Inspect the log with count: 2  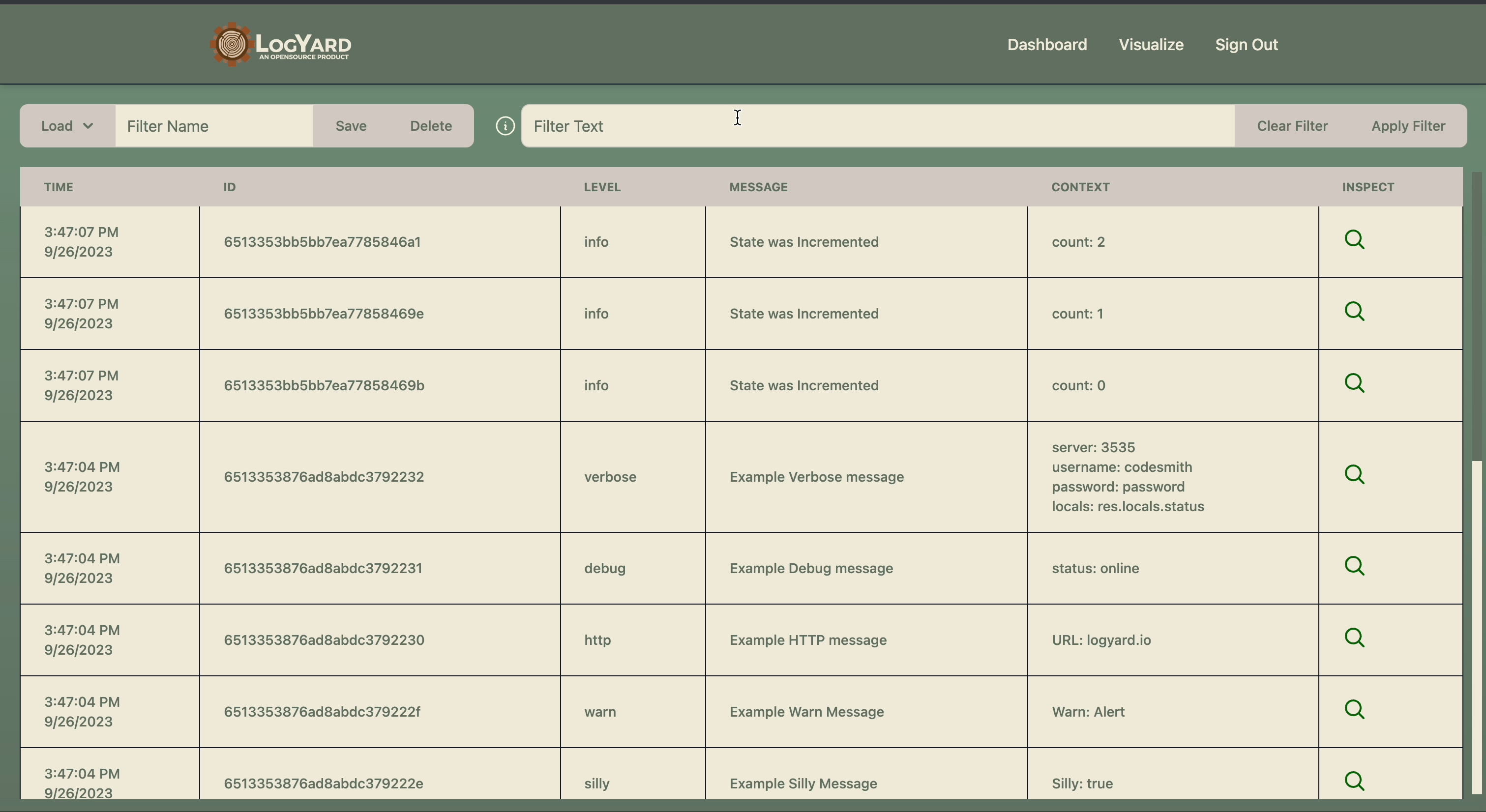click(1354, 239)
